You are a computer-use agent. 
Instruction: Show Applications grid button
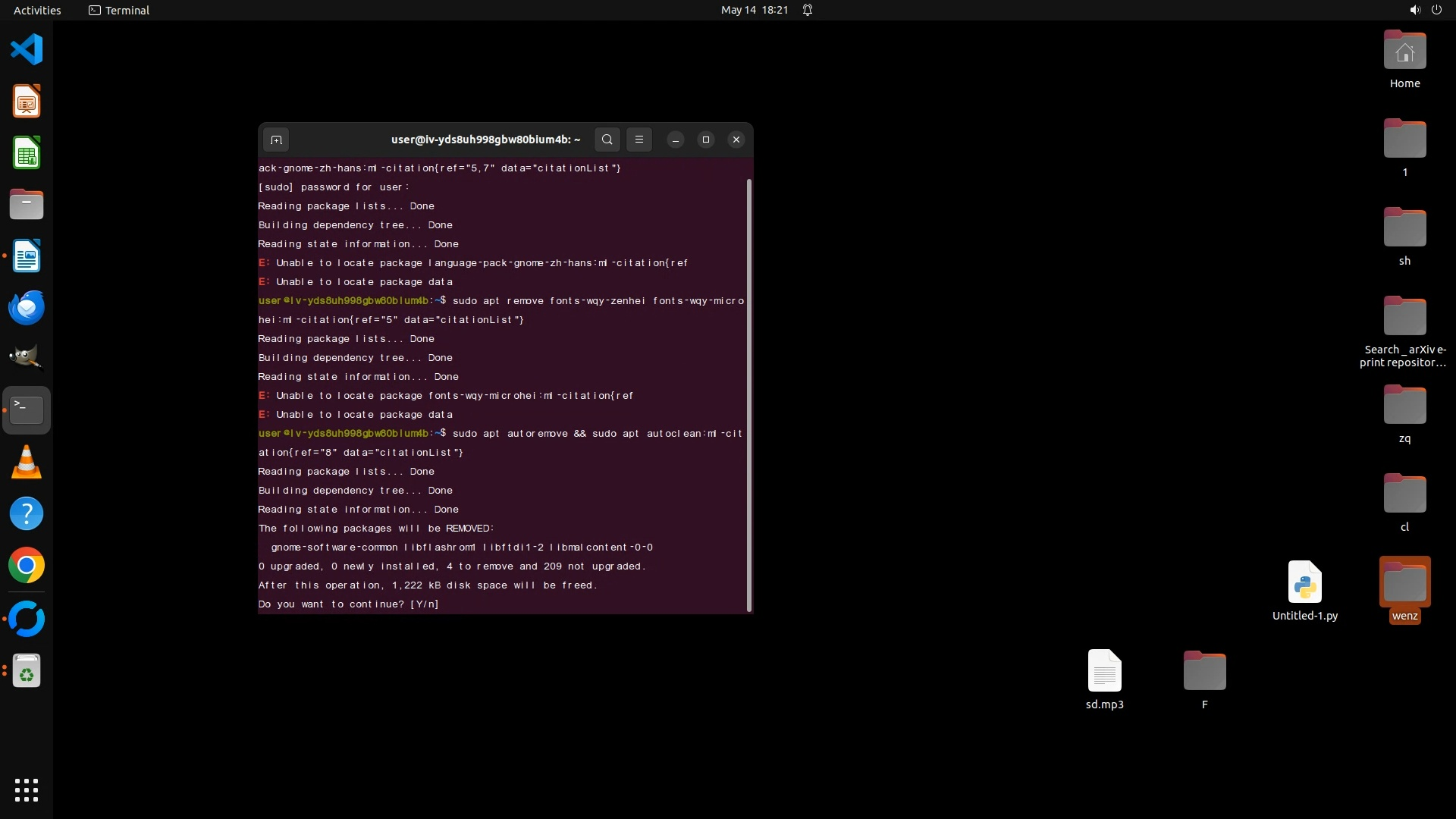[x=27, y=790]
